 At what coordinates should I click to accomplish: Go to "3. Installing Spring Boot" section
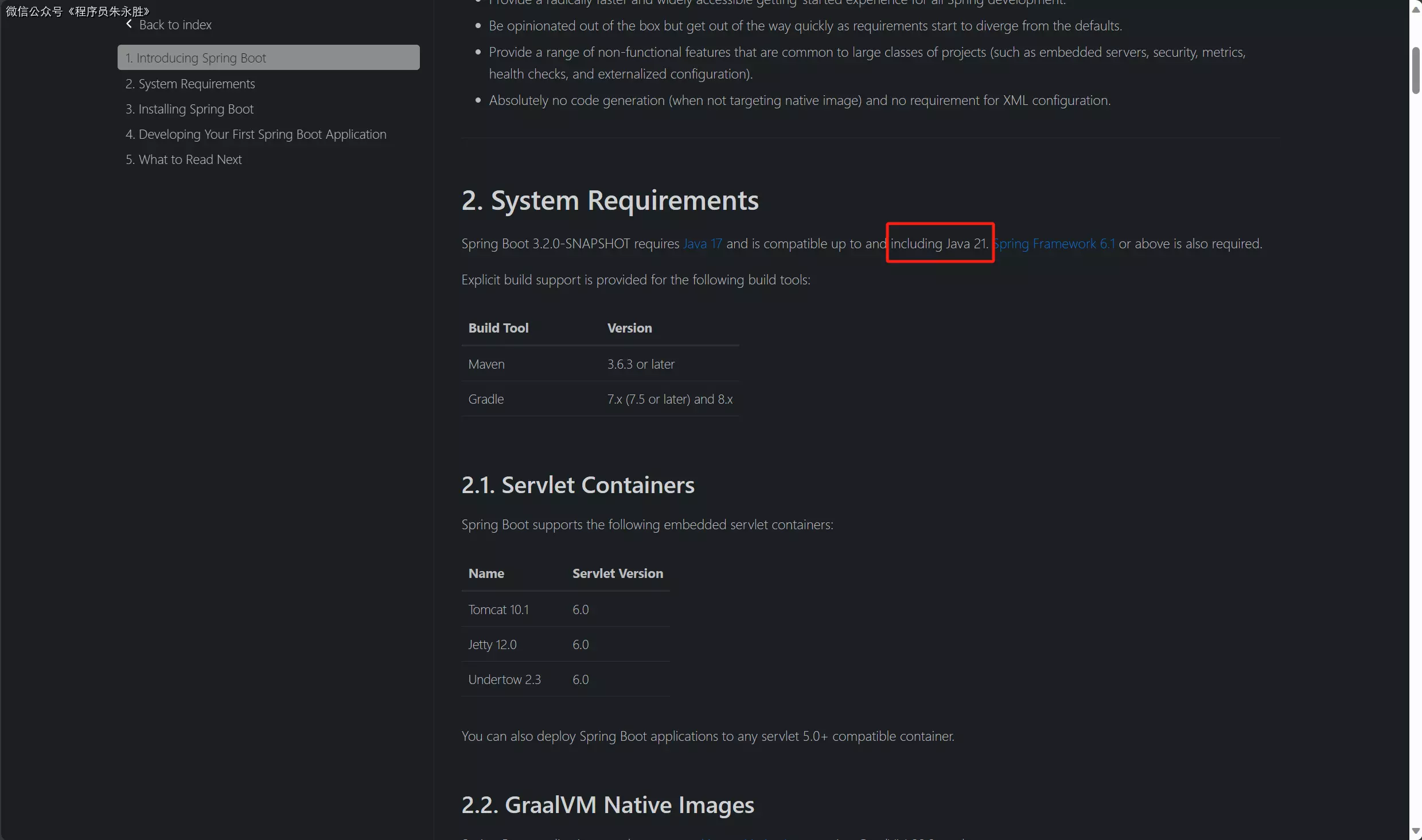click(189, 109)
